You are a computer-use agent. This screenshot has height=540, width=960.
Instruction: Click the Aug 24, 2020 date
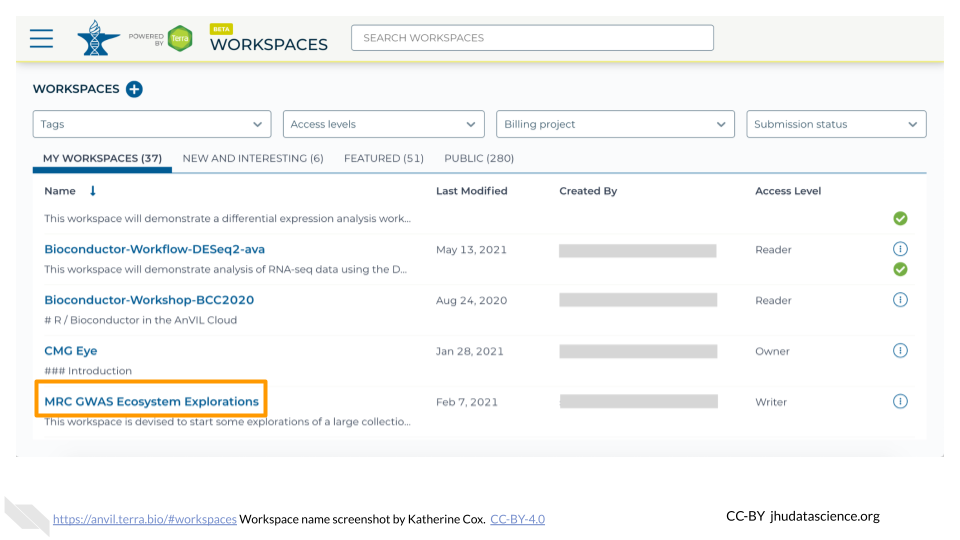(x=471, y=301)
